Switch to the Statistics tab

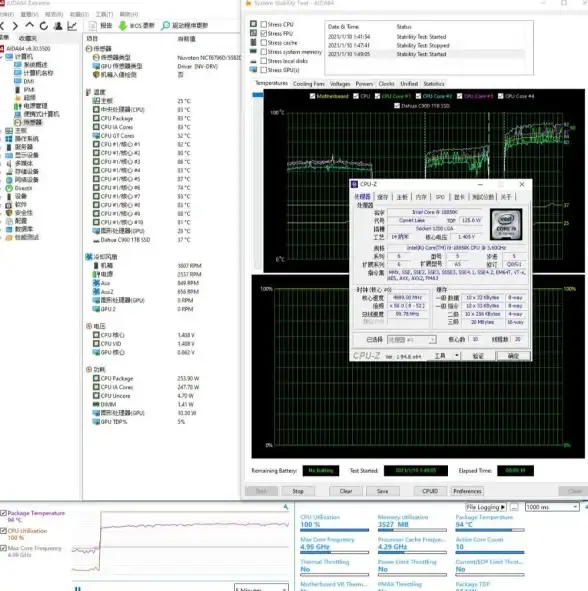pyautogui.click(x=434, y=84)
